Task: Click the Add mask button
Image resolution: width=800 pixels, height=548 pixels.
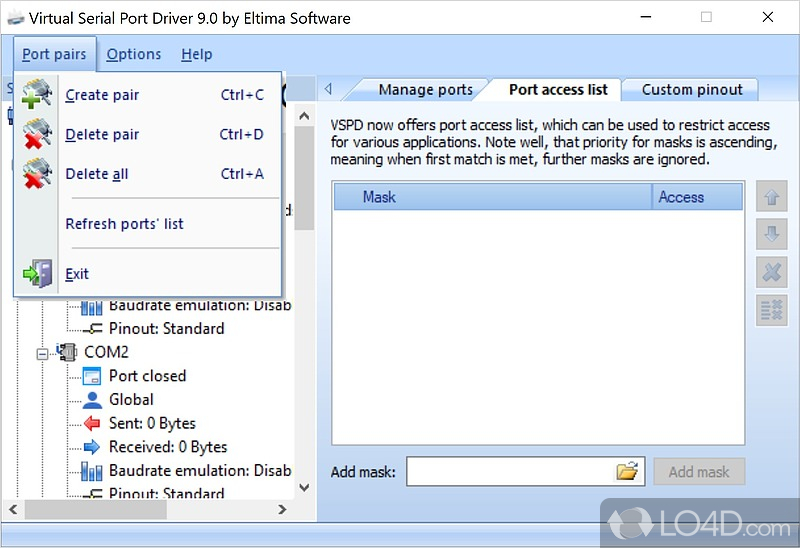Action: tap(699, 472)
